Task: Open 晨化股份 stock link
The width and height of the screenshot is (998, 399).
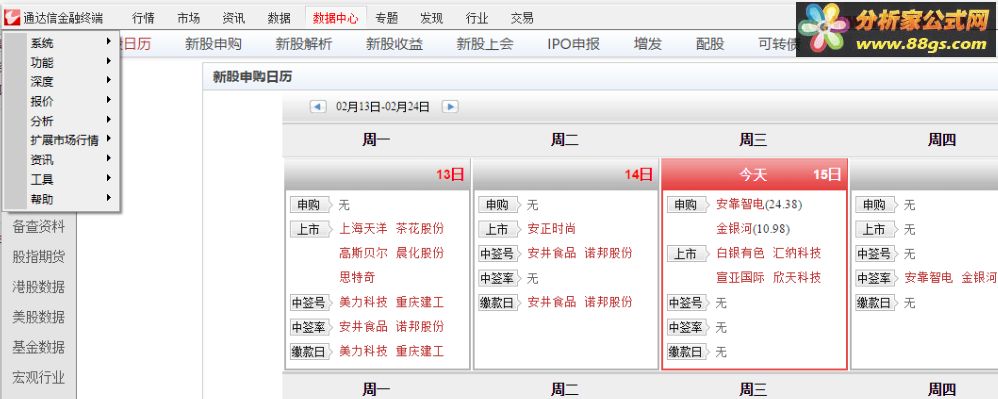Action: 419,253
